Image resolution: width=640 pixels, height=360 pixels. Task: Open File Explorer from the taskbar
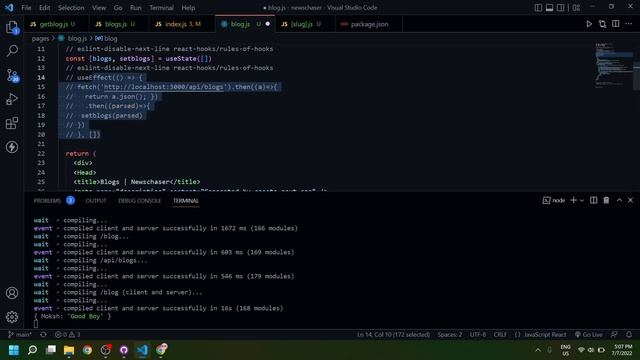[69, 350]
